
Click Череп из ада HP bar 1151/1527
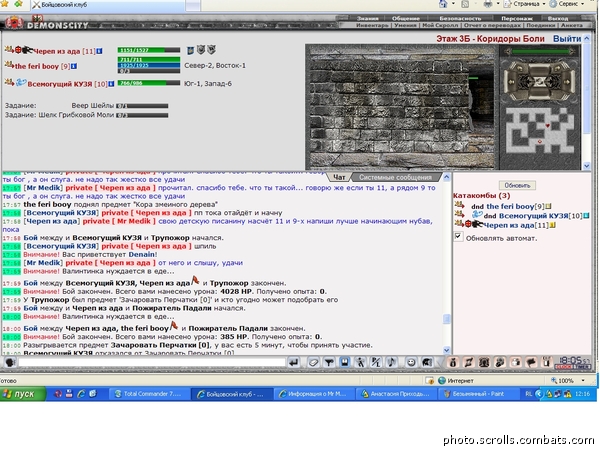(149, 50)
